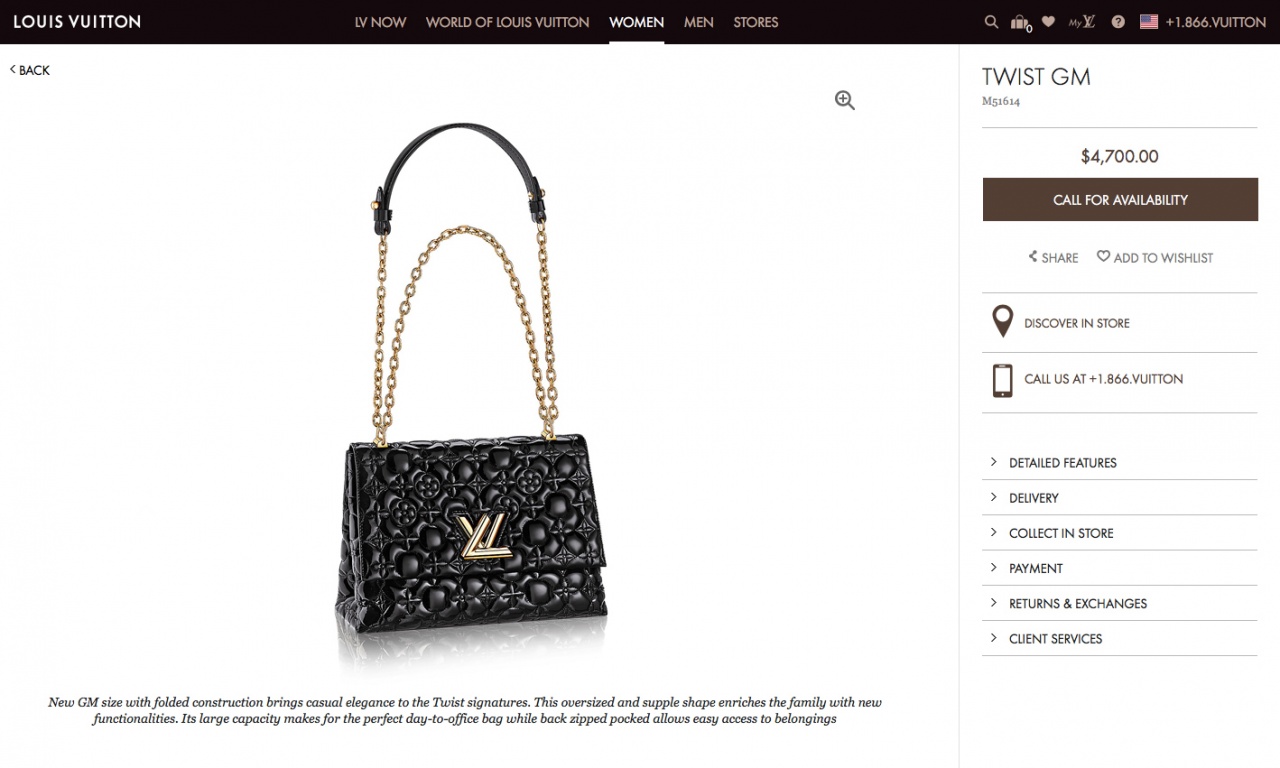Click the Call for Availability button
Screen dimensions: 1280x768
[x=1120, y=199]
